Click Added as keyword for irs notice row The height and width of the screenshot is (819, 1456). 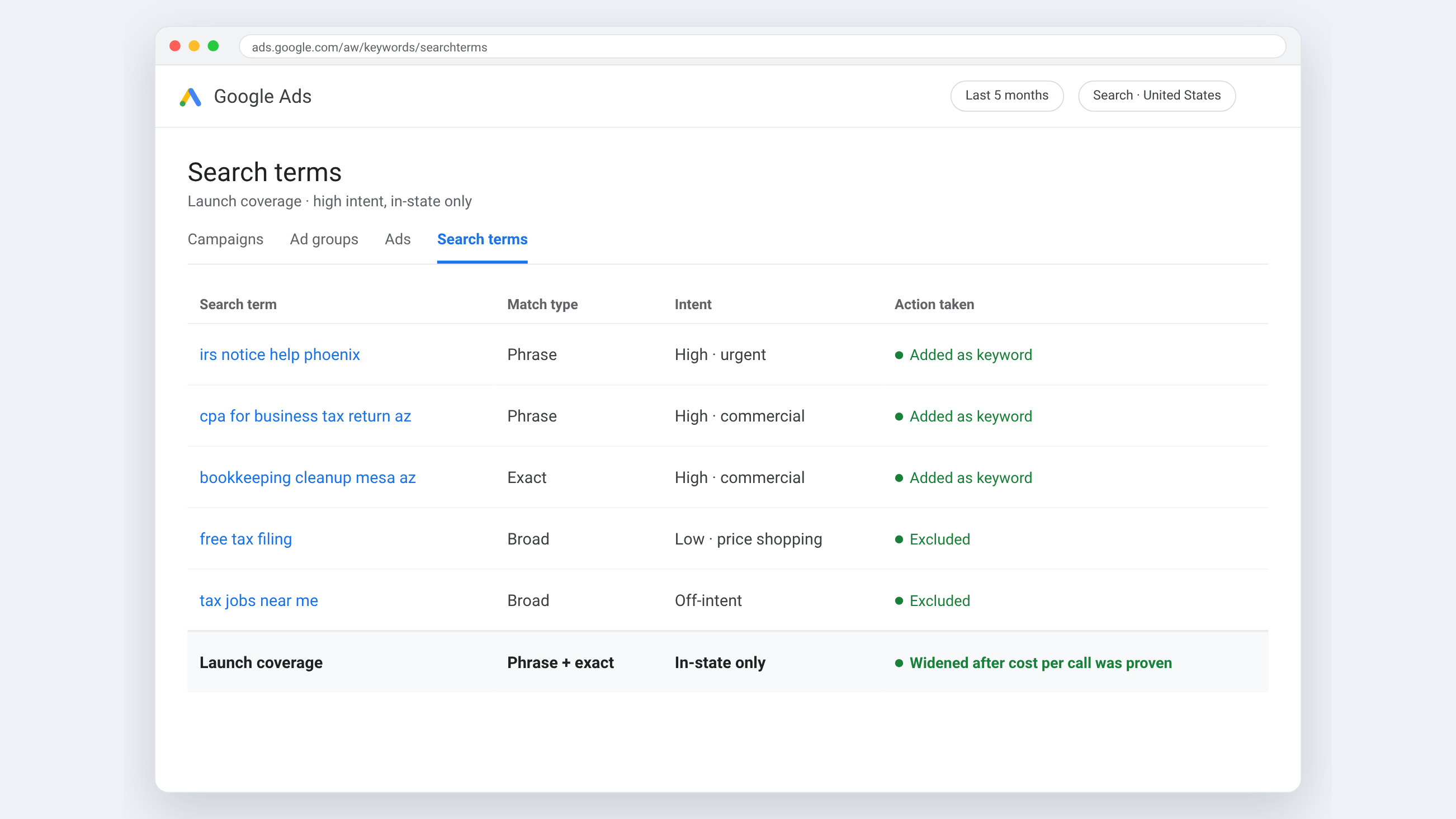(x=963, y=354)
